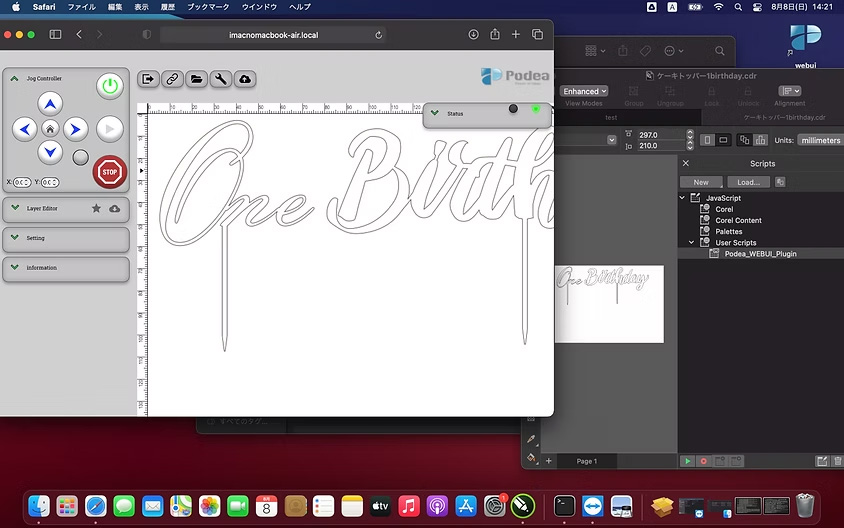Open the 編集 menu
The image size is (844, 528).
[115, 7]
